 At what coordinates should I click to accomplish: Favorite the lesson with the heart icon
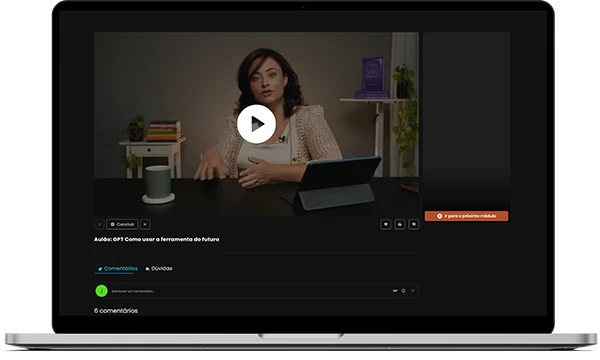click(x=386, y=225)
